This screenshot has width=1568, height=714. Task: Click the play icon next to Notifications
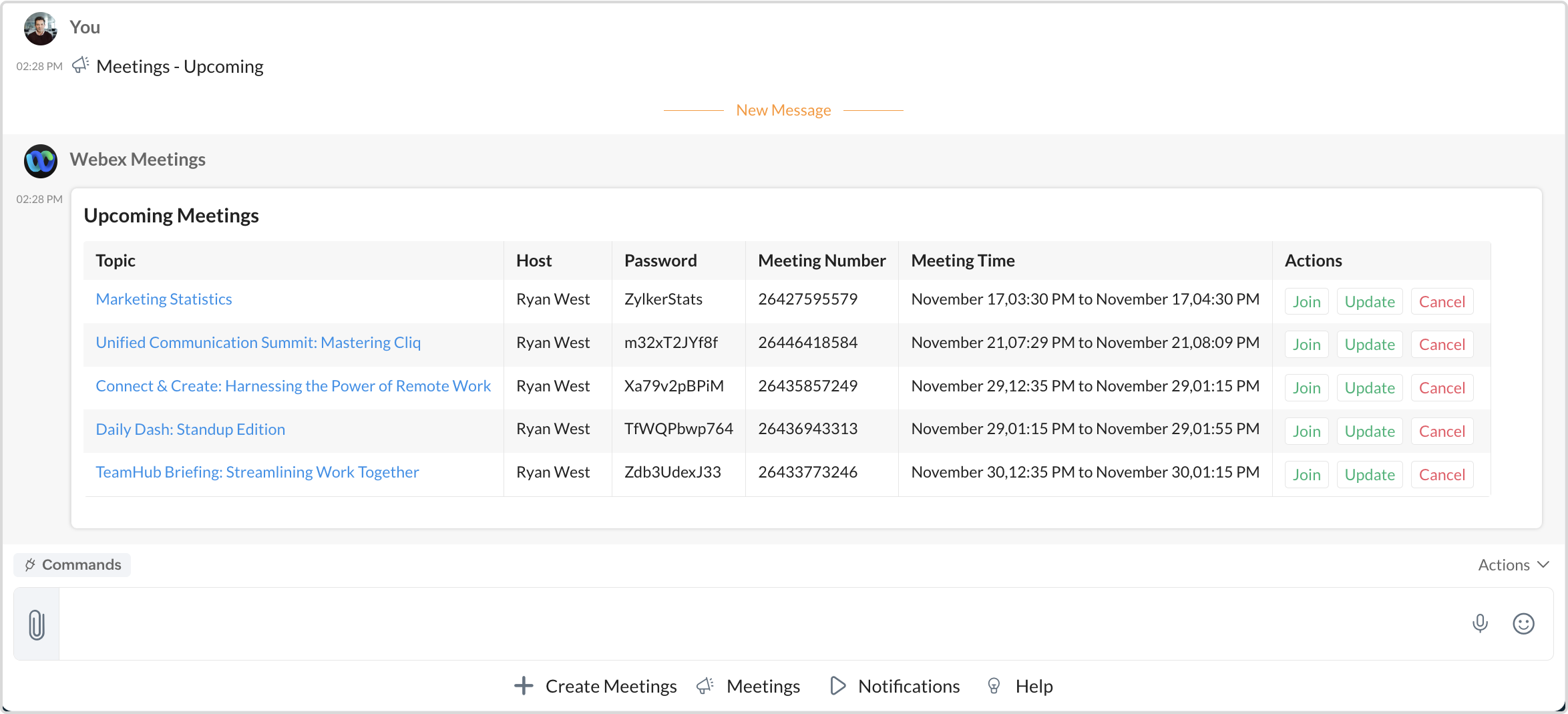pyautogui.click(x=837, y=686)
